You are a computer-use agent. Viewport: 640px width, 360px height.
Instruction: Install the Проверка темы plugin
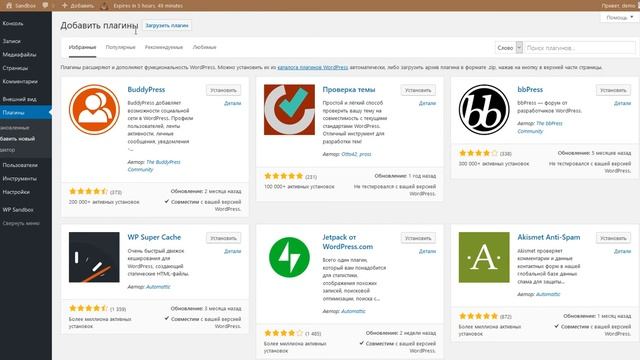pos(418,90)
